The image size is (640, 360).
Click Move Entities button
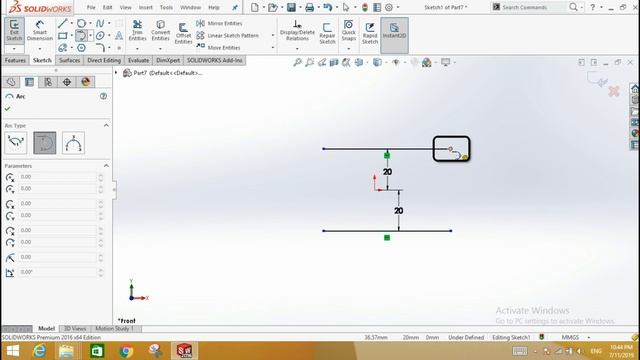click(x=218, y=48)
